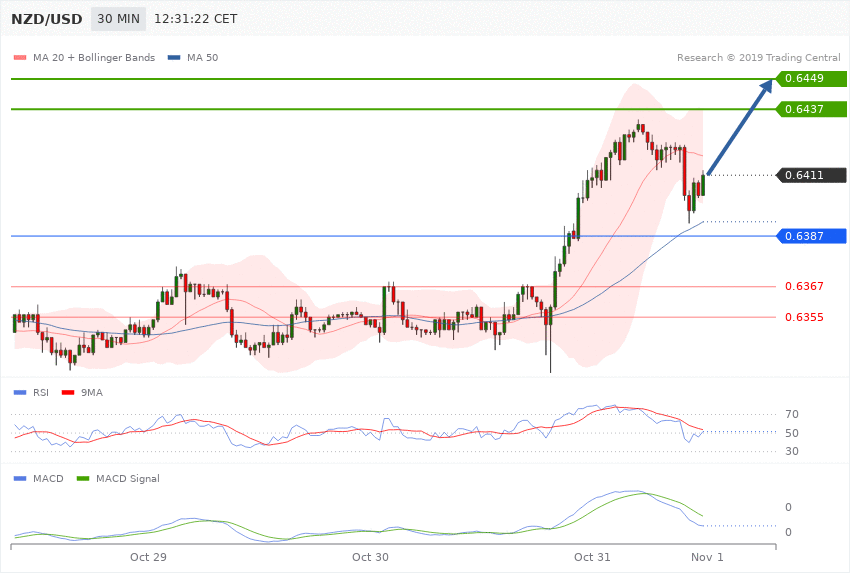Click the Research © 2019 Trading Central credit
The image size is (850, 576).
point(758,57)
